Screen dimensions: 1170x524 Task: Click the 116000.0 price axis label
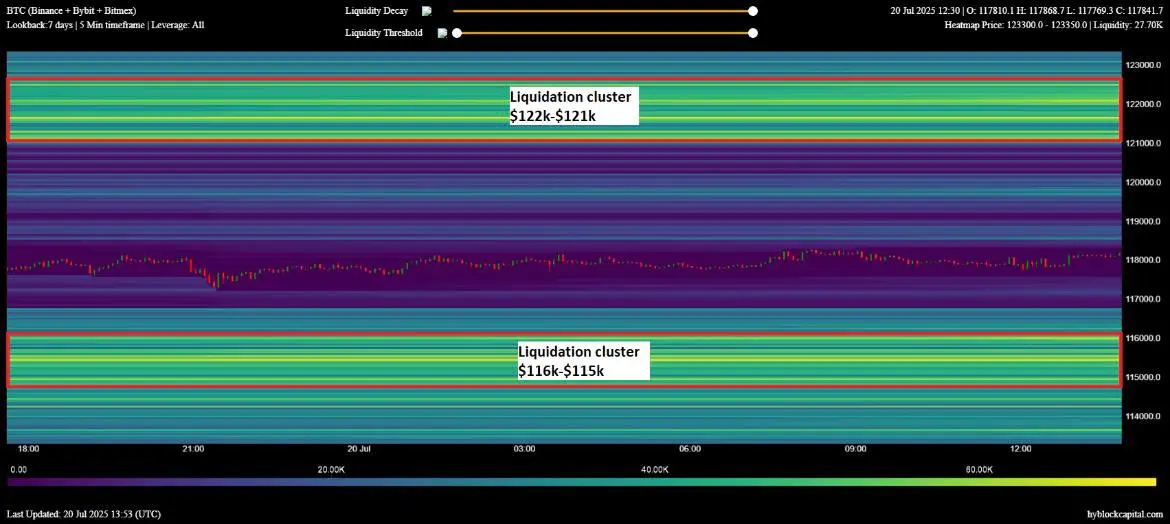pyautogui.click(x=1143, y=338)
